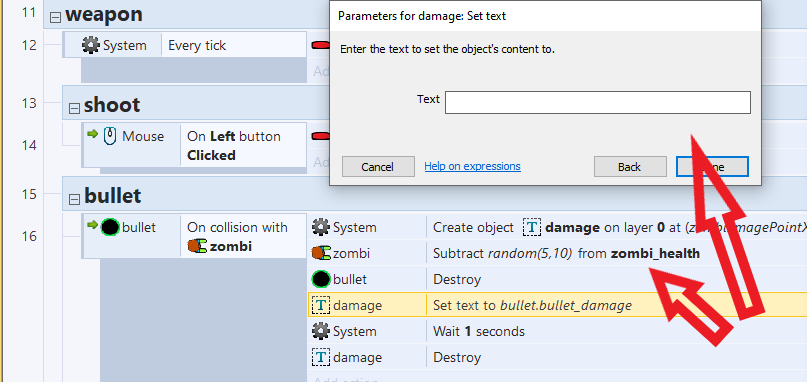Select the zombi sprite icon in collision condition

[197, 246]
